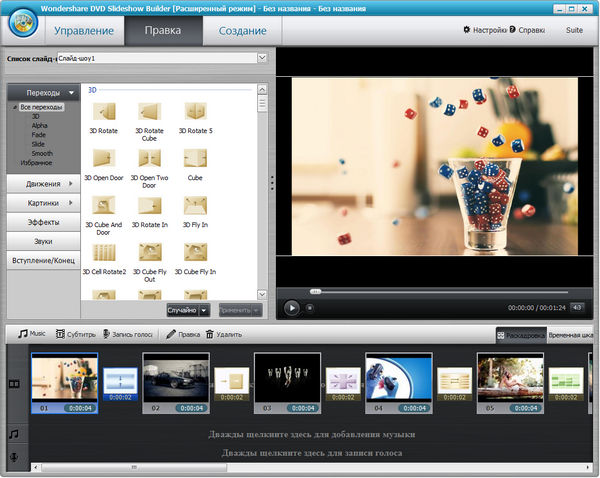Click the Music note toolbar icon
This screenshot has width=600, height=478.
tap(23, 334)
